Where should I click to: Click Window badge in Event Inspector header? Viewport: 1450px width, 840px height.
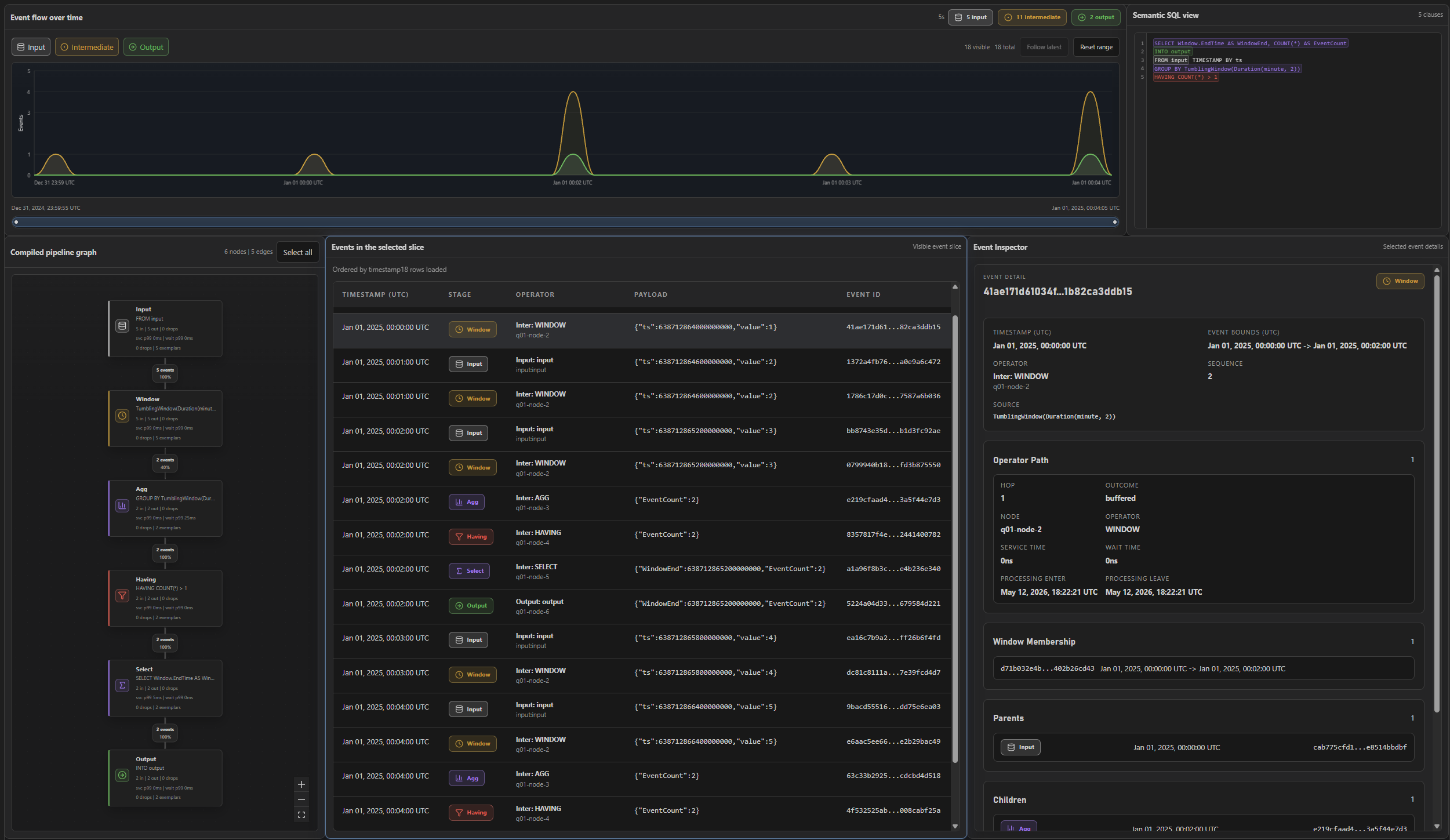tap(1400, 281)
